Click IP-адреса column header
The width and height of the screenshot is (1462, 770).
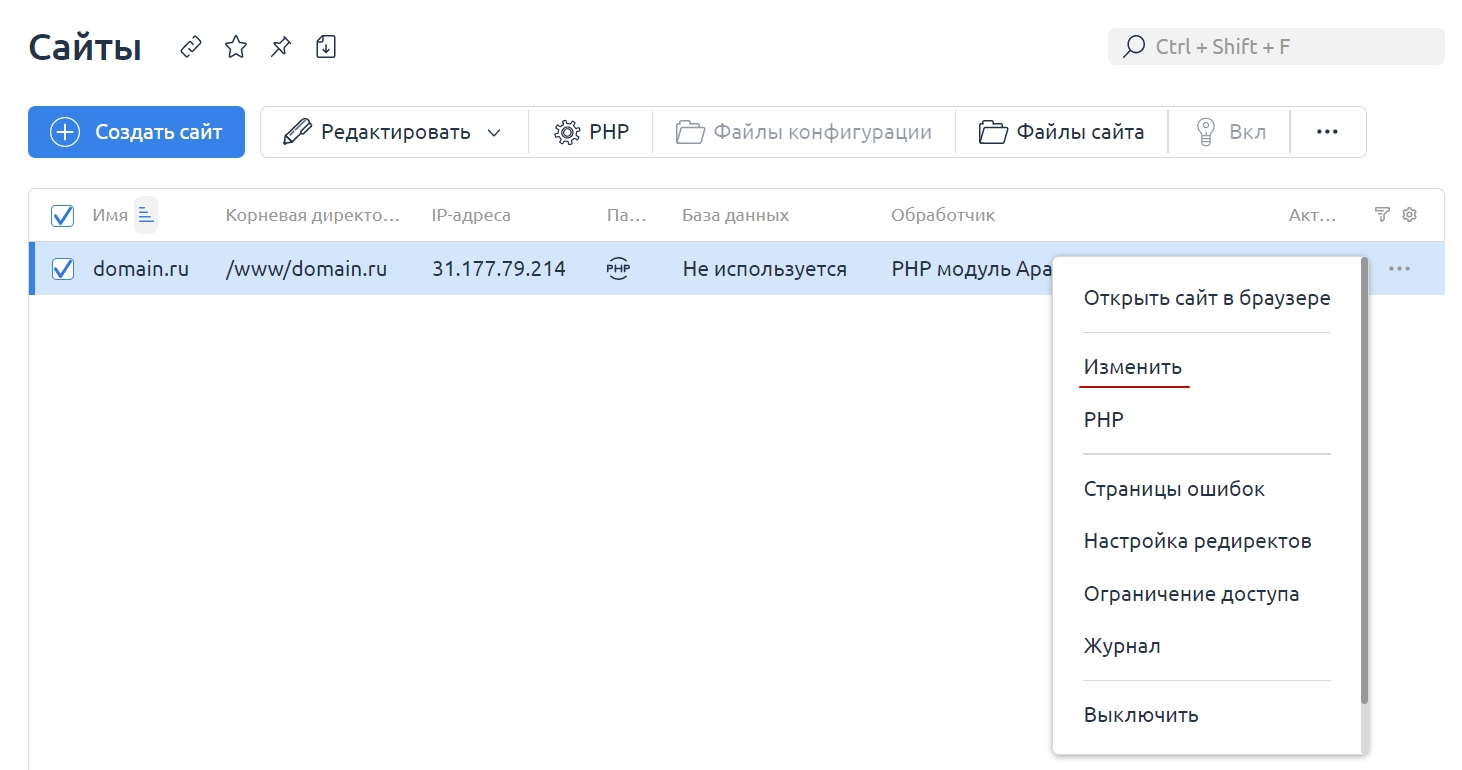click(471, 215)
